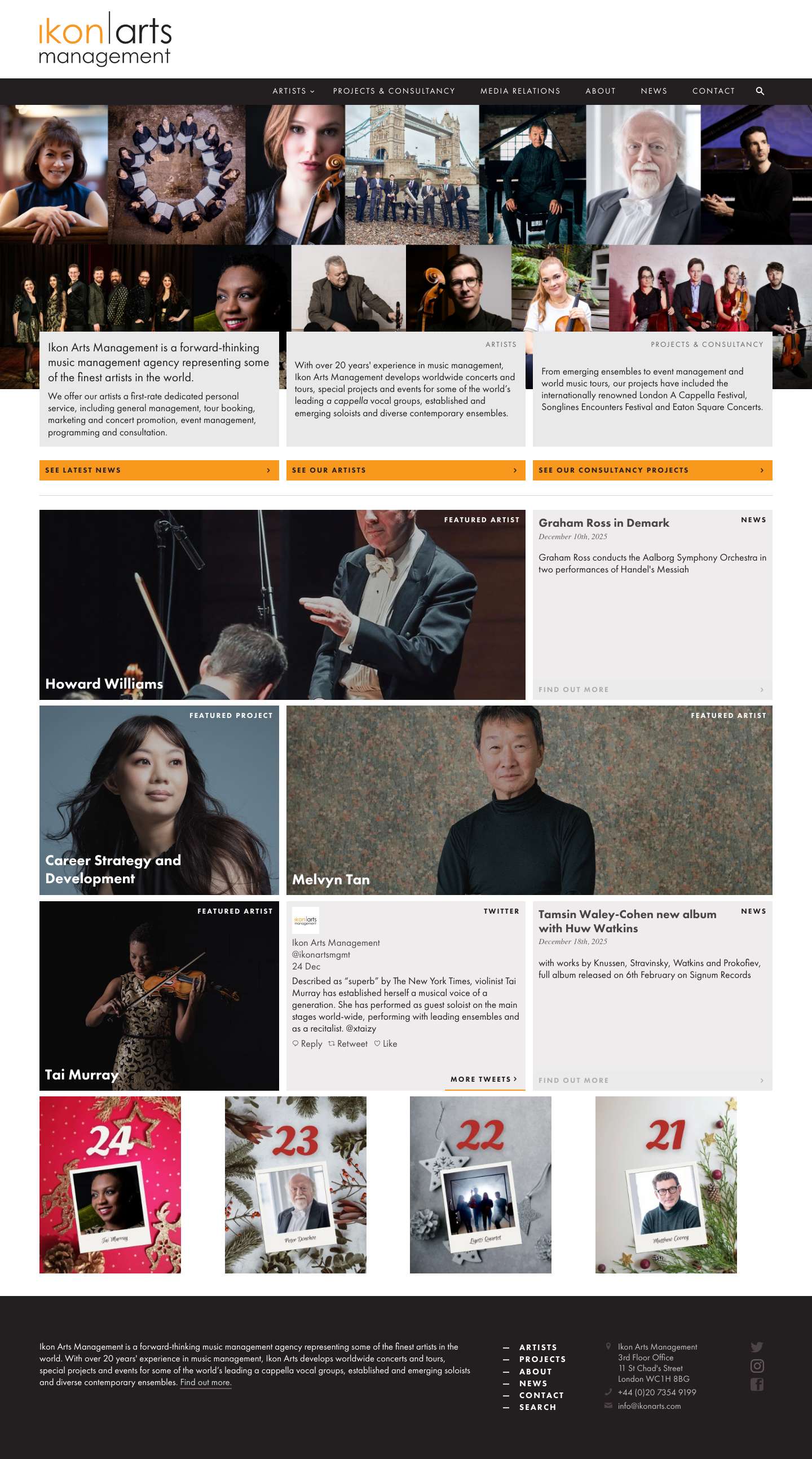
Task: Expand the Artists dropdown in navigation
Action: click(x=293, y=91)
